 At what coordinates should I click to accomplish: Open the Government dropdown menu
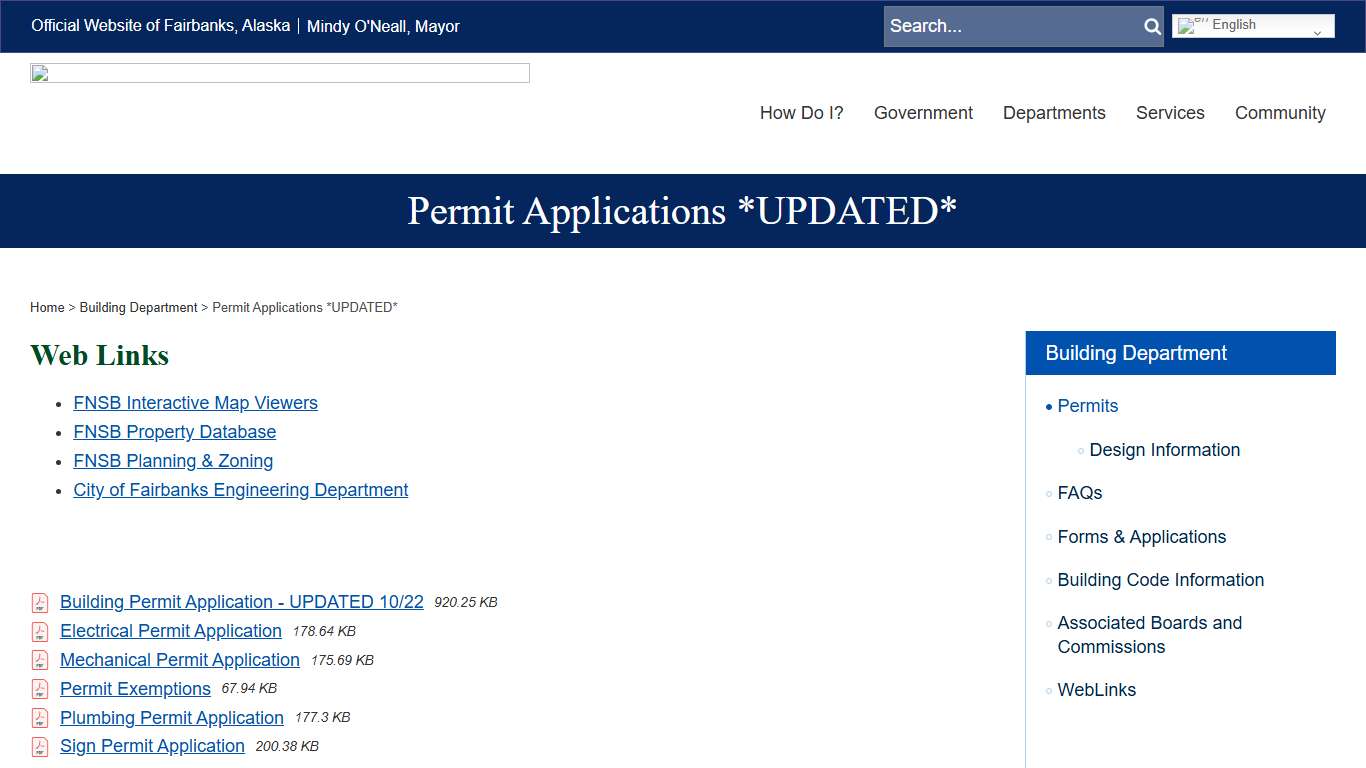923,113
